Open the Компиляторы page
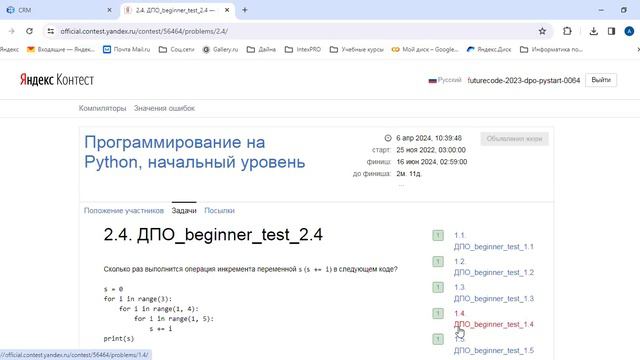 (102, 108)
